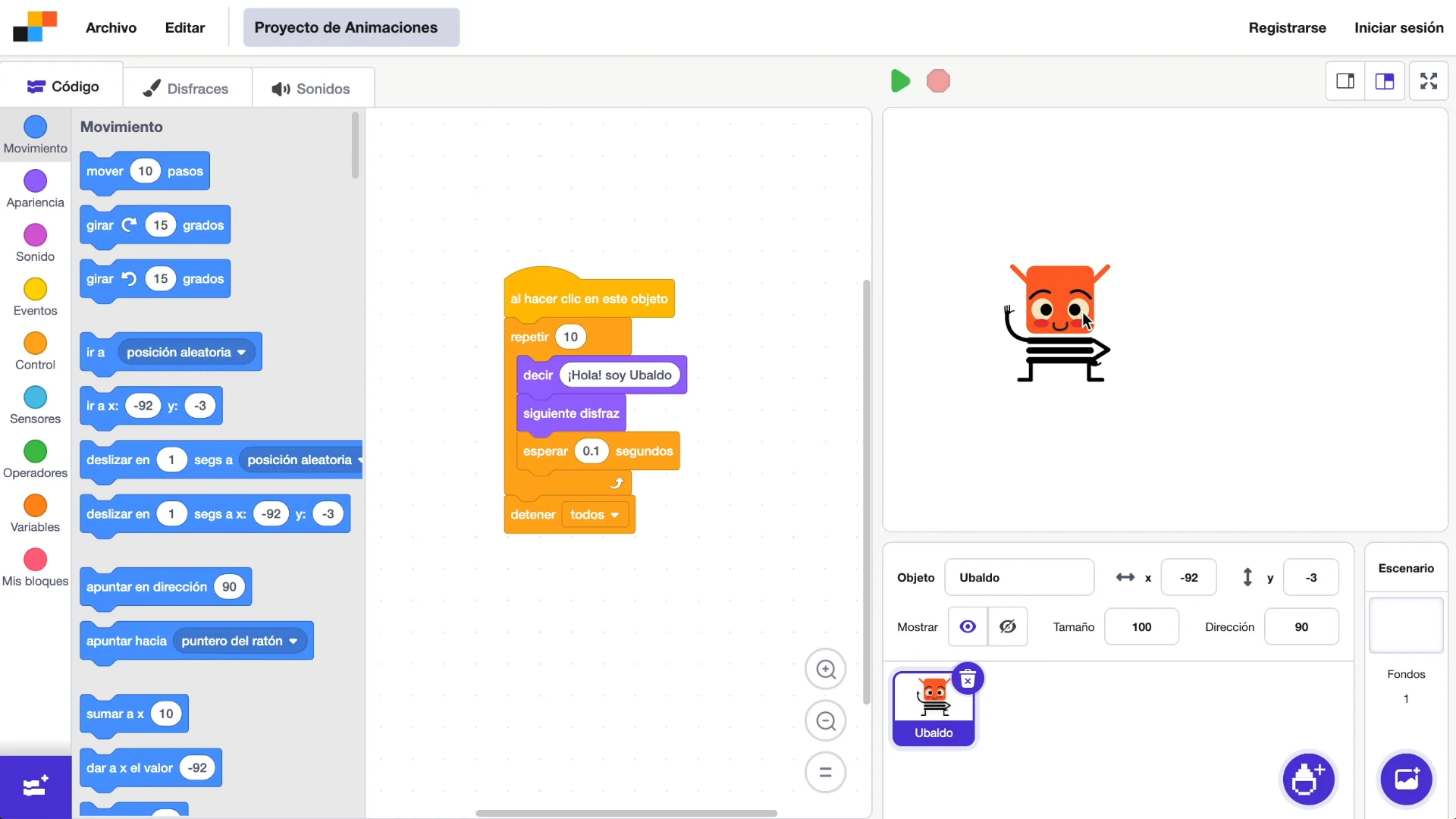The image size is (1456, 819).
Task: Switch to large stage layout
Action: [1385, 81]
